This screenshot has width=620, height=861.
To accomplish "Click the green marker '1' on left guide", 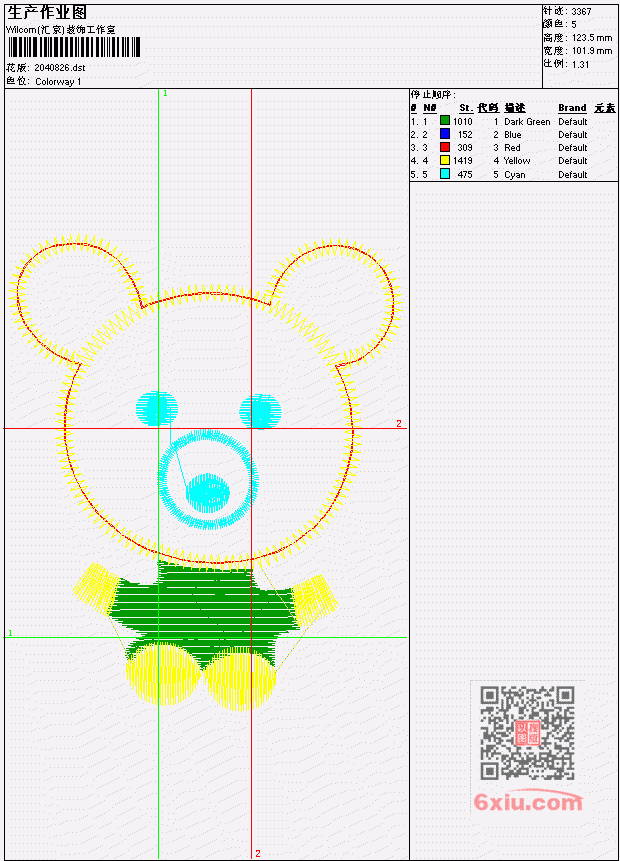I will click(10, 633).
